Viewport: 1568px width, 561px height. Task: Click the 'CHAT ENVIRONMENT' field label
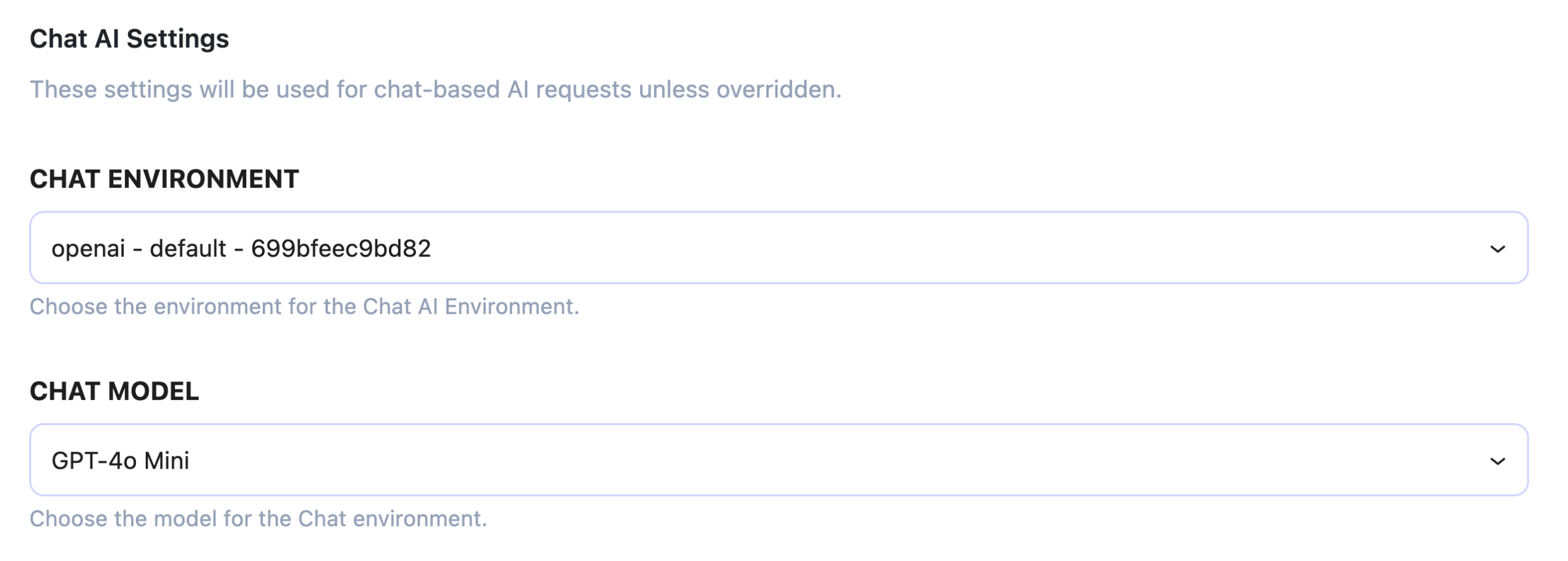pyautogui.click(x=164, y=179)
